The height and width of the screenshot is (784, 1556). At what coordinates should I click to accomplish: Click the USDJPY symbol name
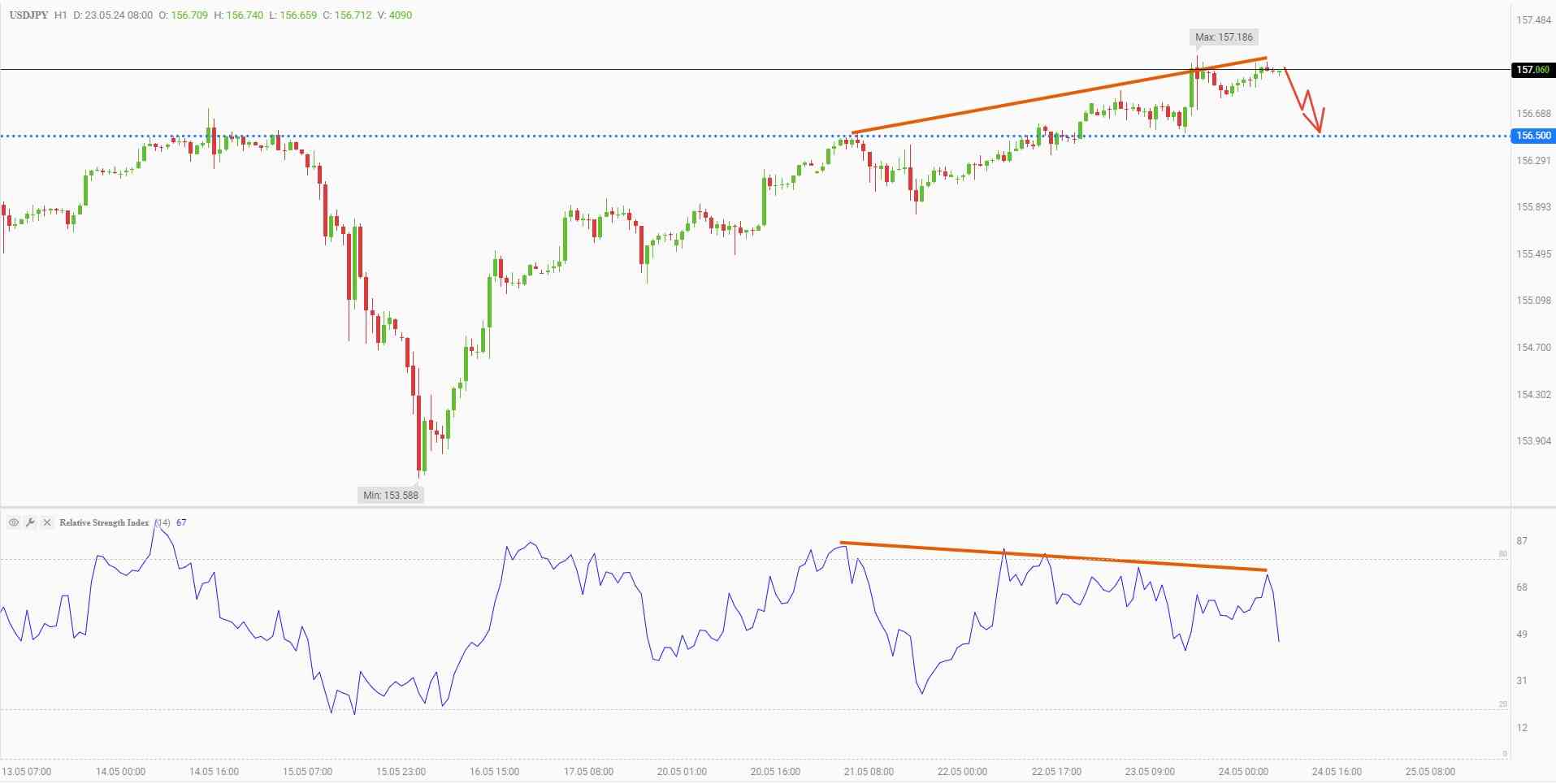point(28,15)
